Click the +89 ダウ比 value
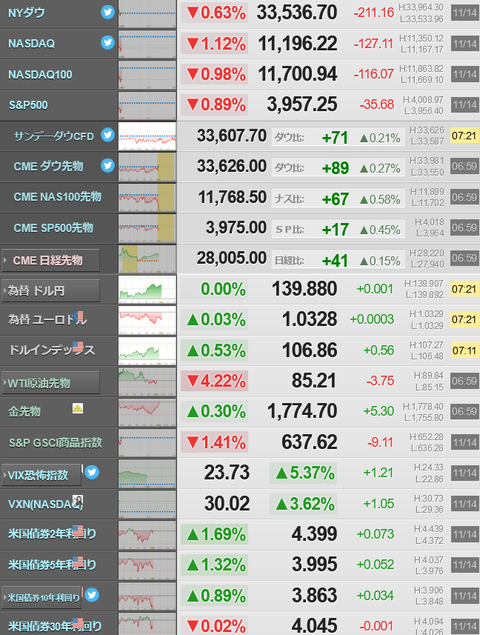 335,168
